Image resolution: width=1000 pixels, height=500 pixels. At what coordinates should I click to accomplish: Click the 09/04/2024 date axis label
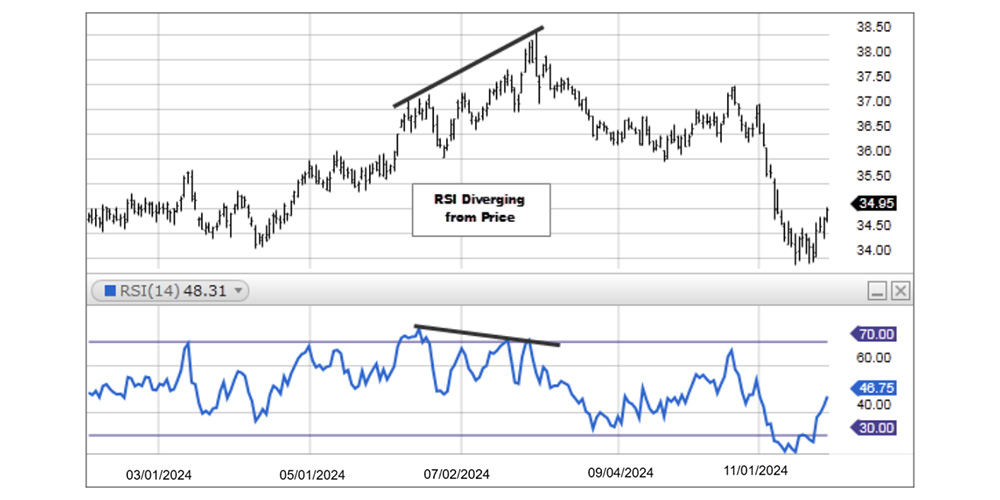[621, 473]
